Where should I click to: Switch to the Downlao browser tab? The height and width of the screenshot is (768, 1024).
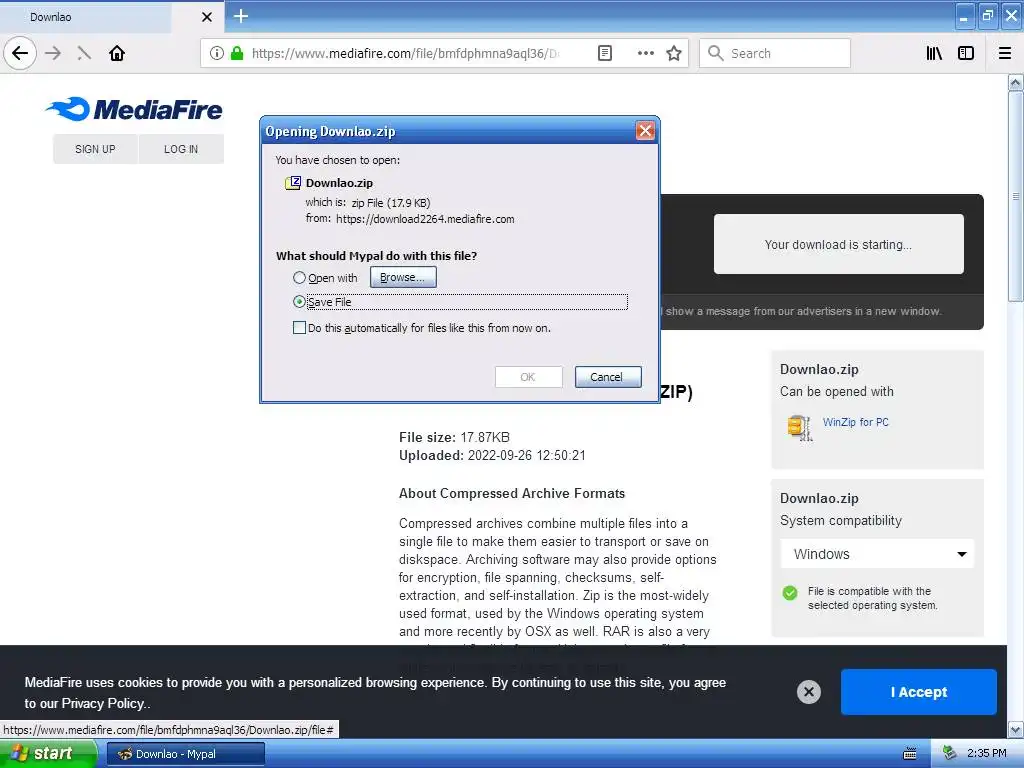pyautogui.click(x=86, y=16)
